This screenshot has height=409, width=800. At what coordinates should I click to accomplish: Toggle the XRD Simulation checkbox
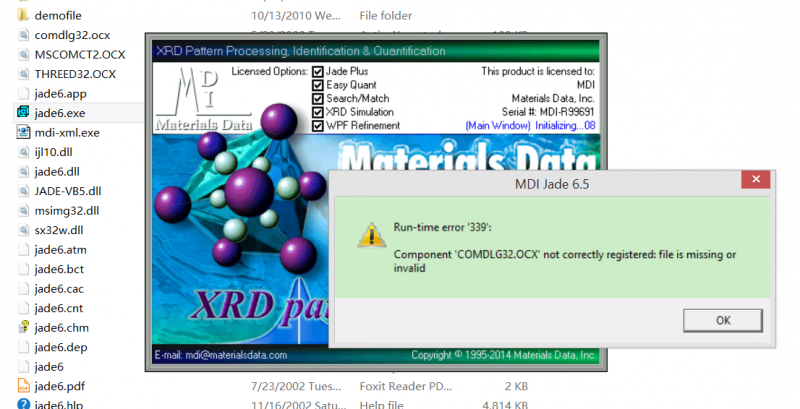(317, 112)
